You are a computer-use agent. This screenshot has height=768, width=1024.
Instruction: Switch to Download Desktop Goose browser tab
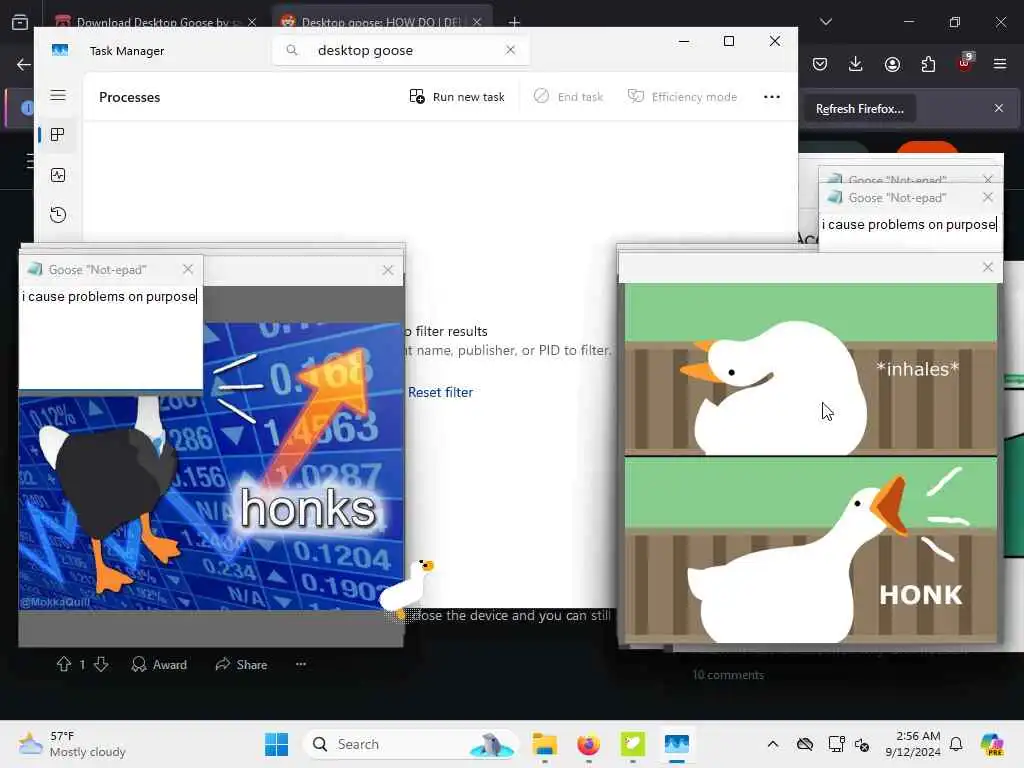coord(153,22)
